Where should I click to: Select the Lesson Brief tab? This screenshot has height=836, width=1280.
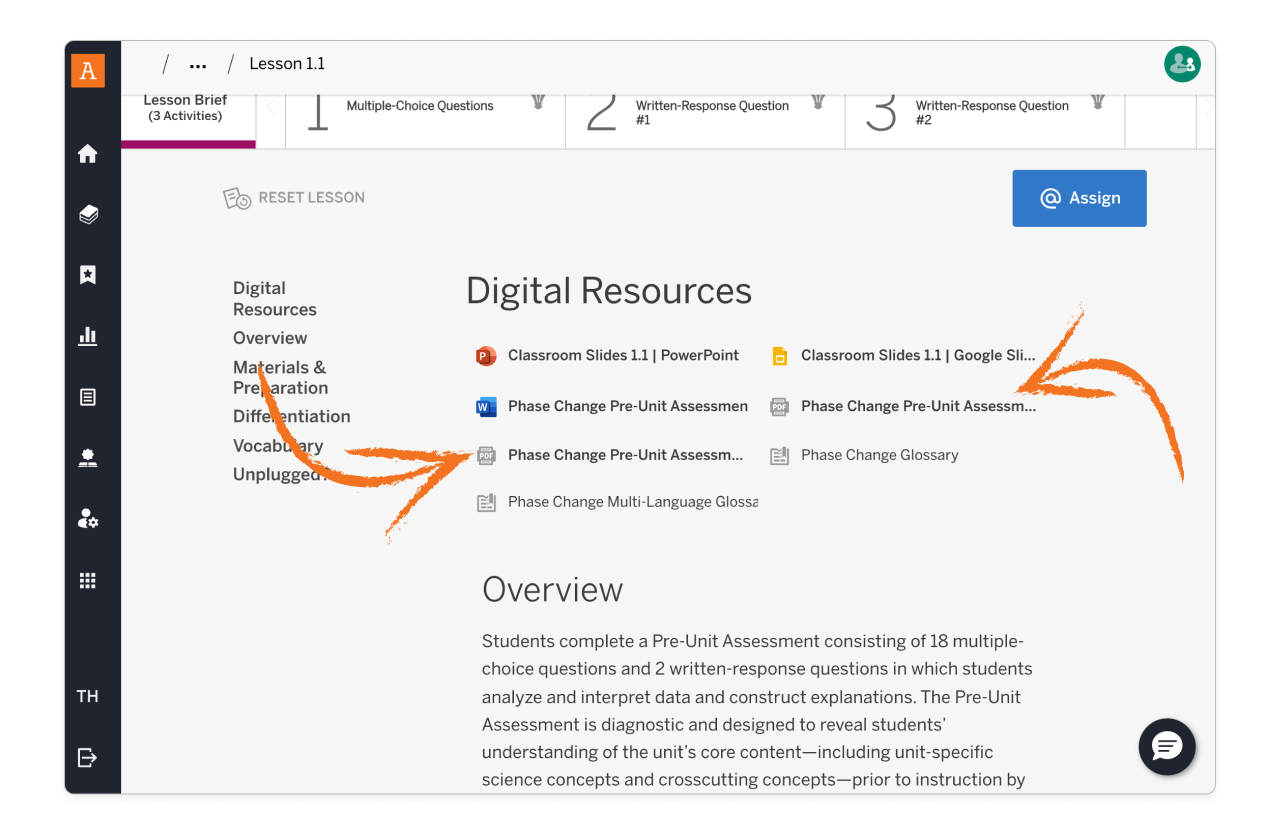pos(186,108)
